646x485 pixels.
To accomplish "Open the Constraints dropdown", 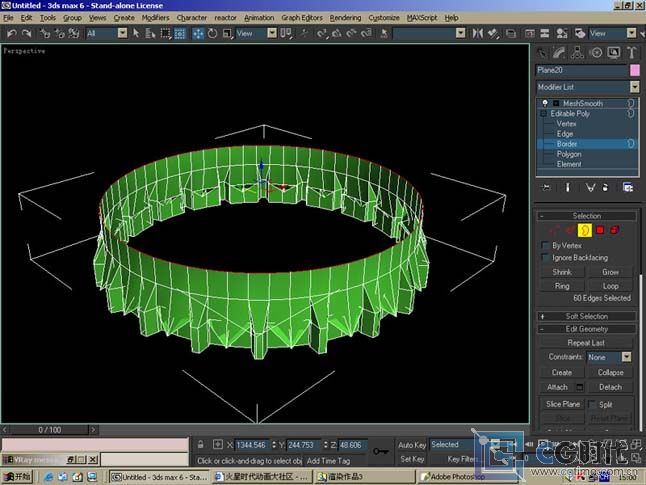I will pyautogui.click(x=626, y=357).
